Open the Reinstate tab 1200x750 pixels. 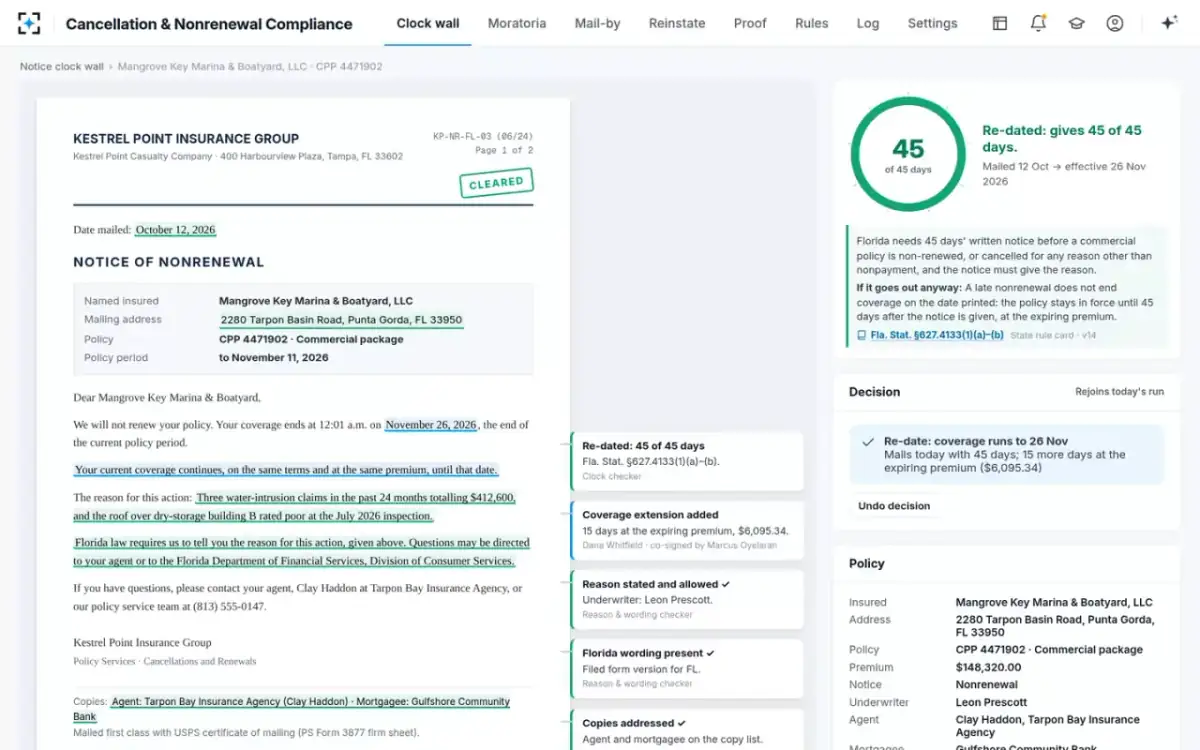677,23
